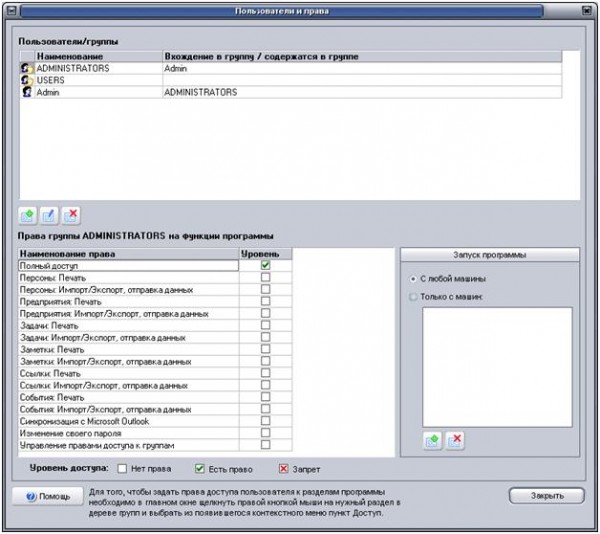Toggle Изменение своего пароля checkbox
The height and width of the screenshot is (534, 600).
point(266,433)
